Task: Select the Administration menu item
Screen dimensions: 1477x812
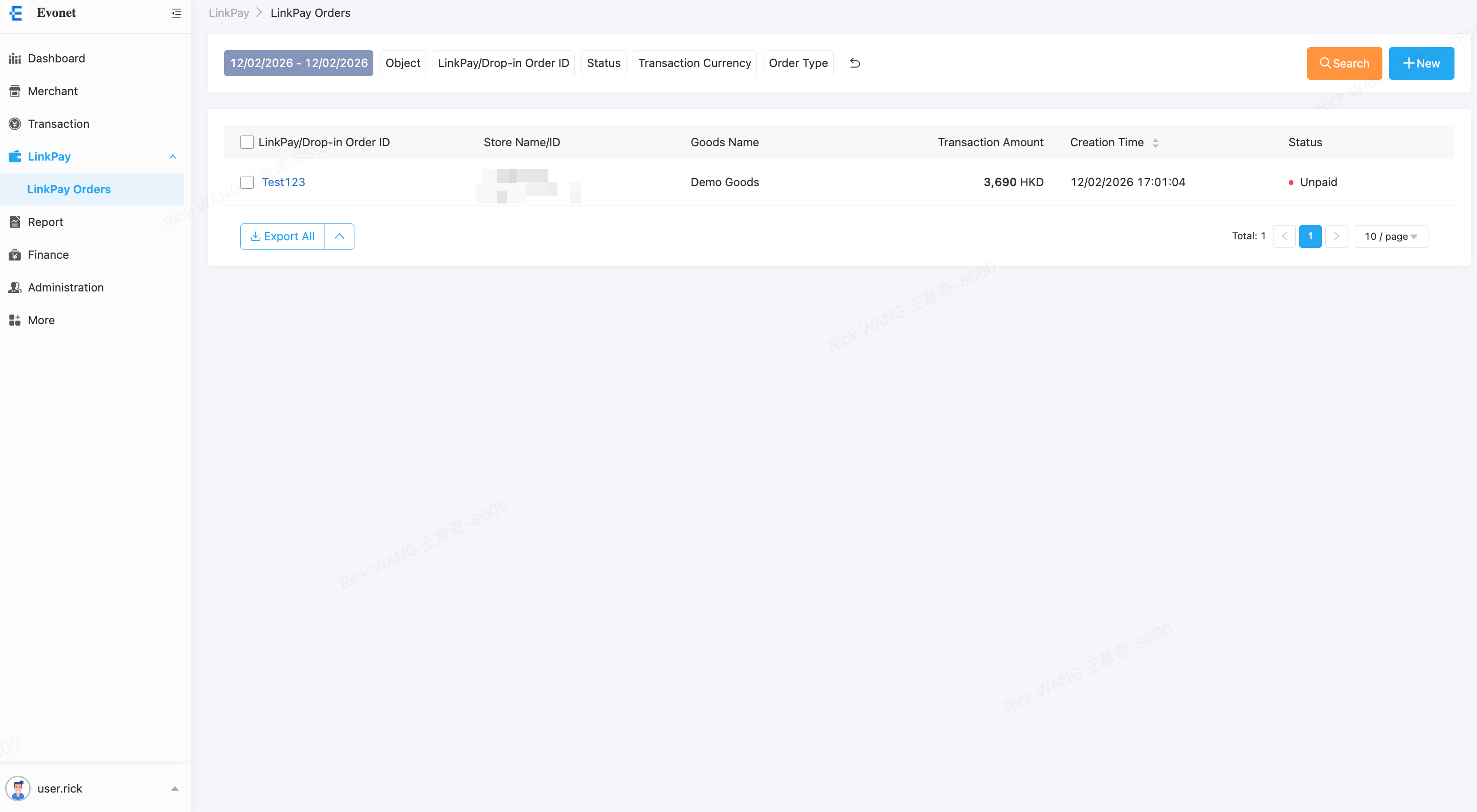Action: point(66,287)
